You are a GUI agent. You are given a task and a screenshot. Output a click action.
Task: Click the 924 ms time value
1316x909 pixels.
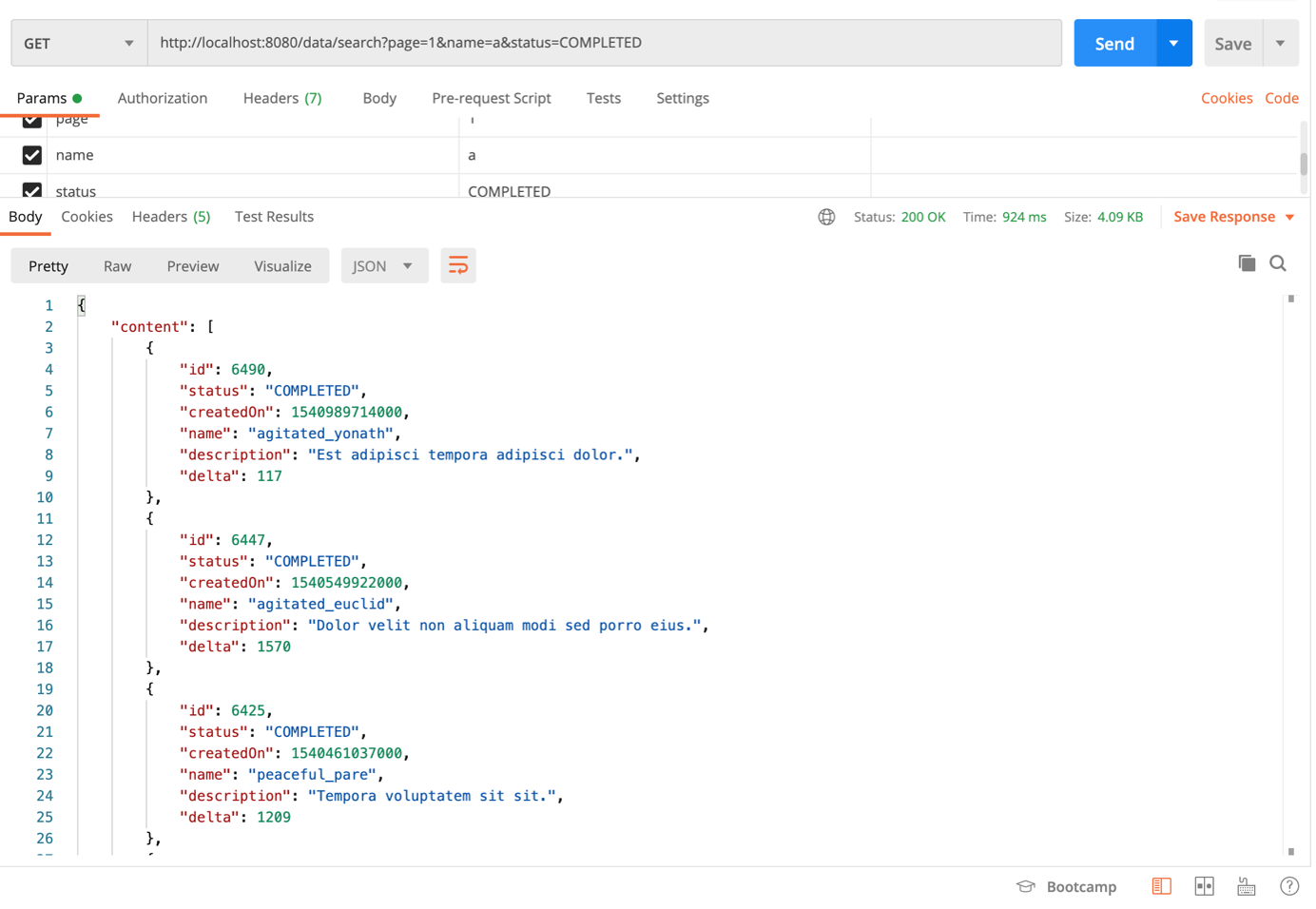coord(1024,217)
